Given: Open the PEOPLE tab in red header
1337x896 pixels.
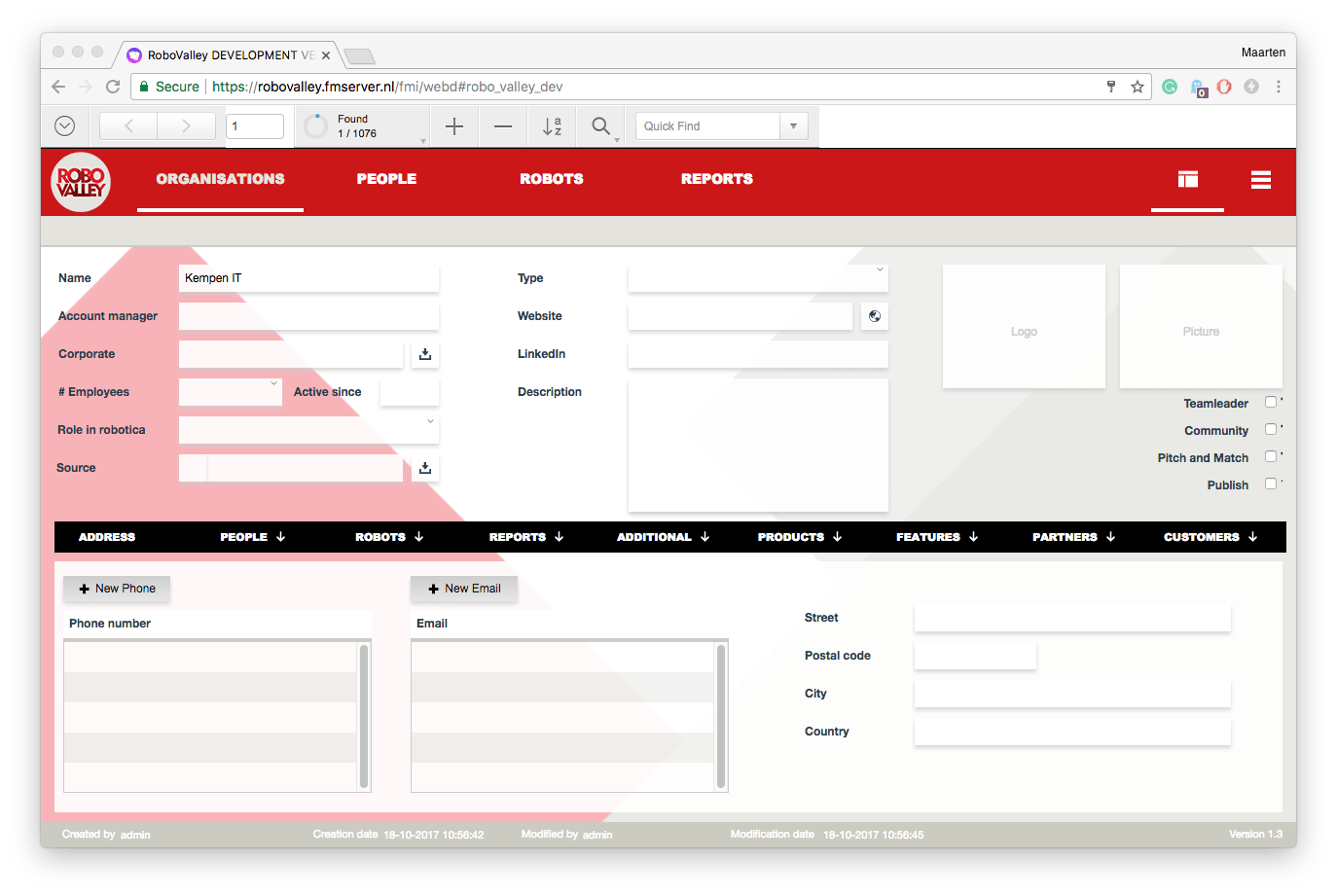Looking at the screenshot, I should tap(386, 179).
